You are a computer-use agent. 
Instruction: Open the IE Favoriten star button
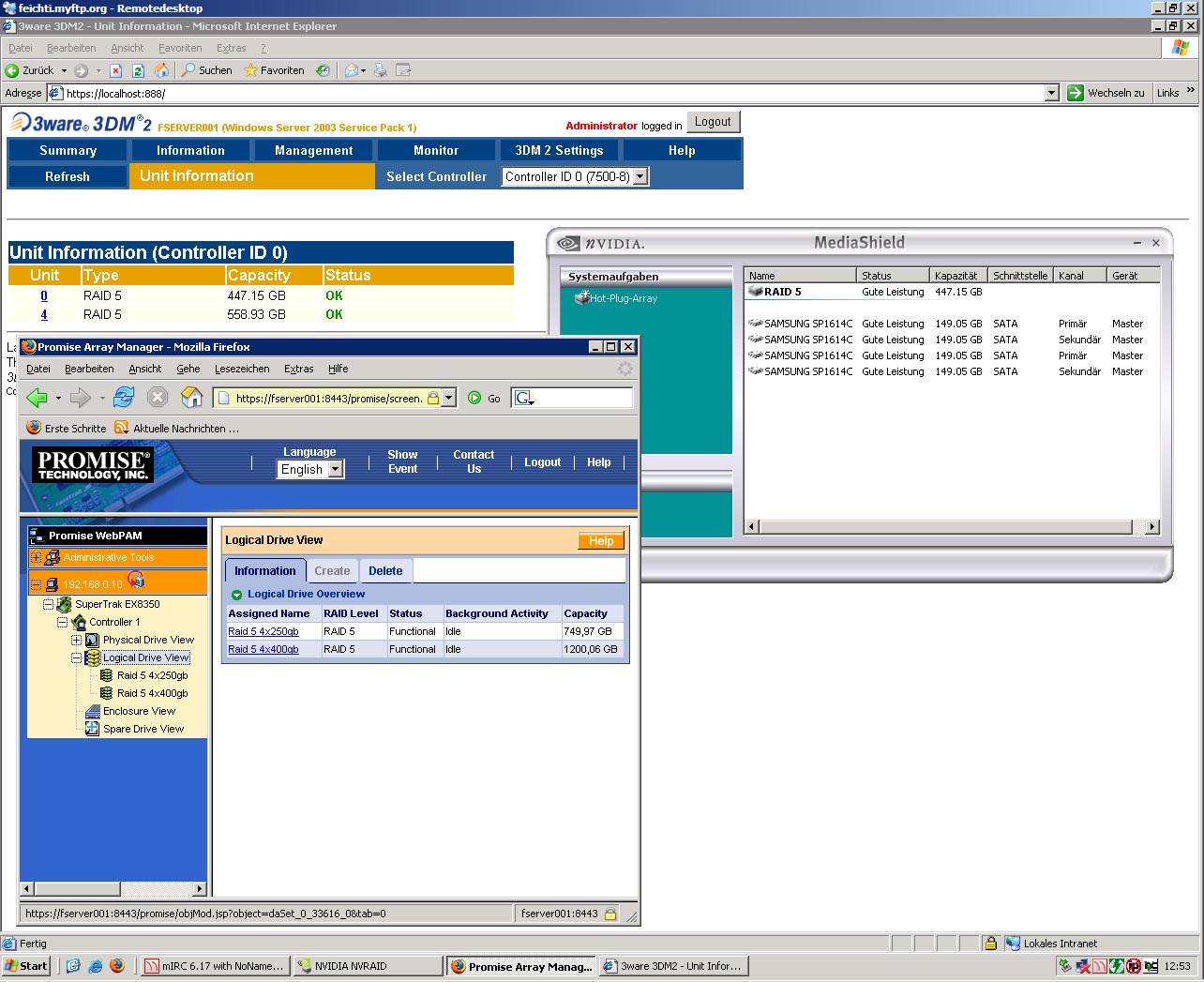pos(274,70)
